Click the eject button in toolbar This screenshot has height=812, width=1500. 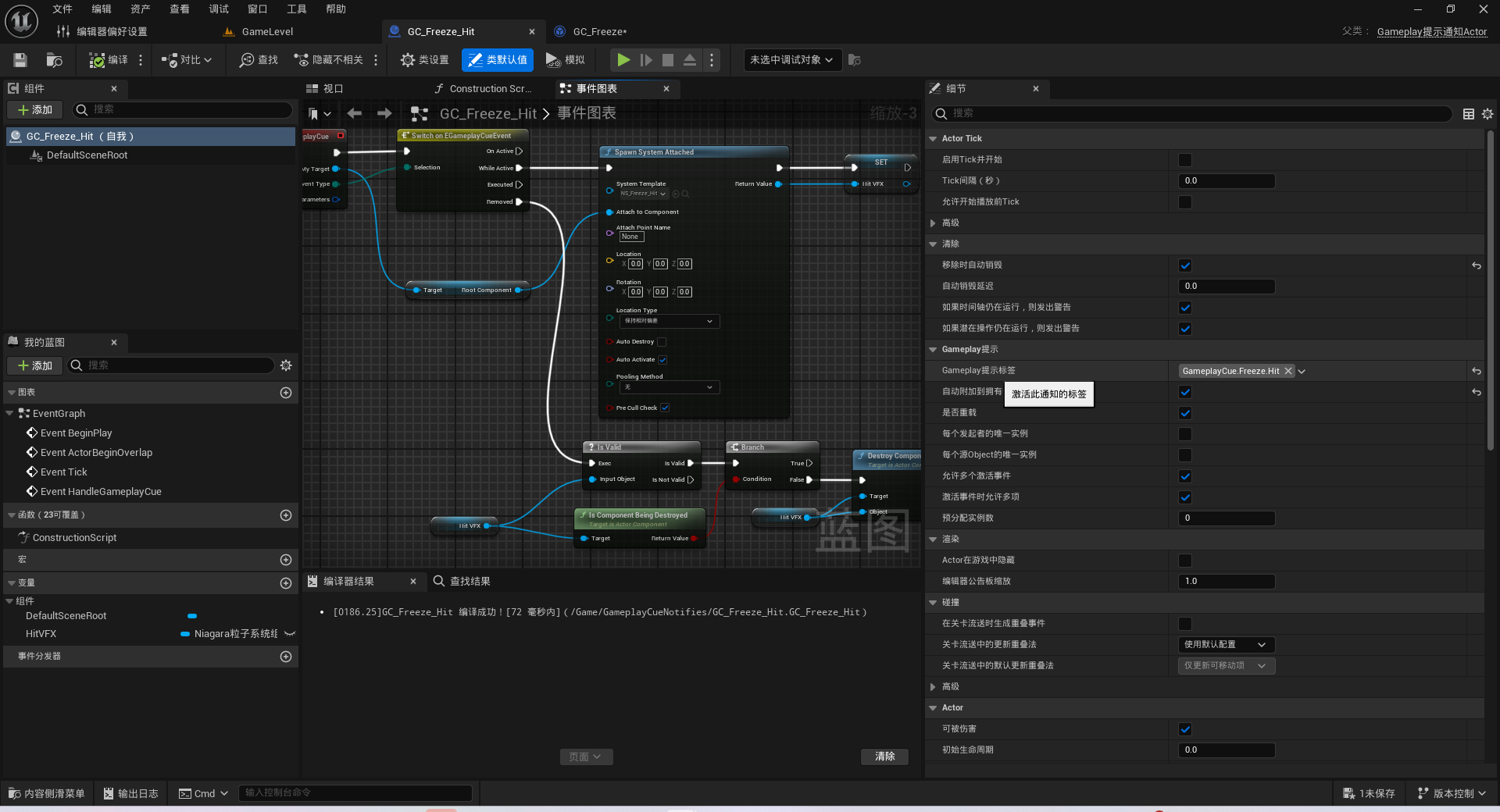pos(690,60)
